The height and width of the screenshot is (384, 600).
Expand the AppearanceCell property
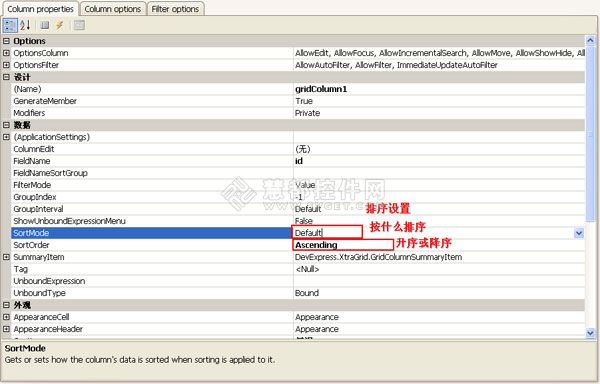(6, 317)
